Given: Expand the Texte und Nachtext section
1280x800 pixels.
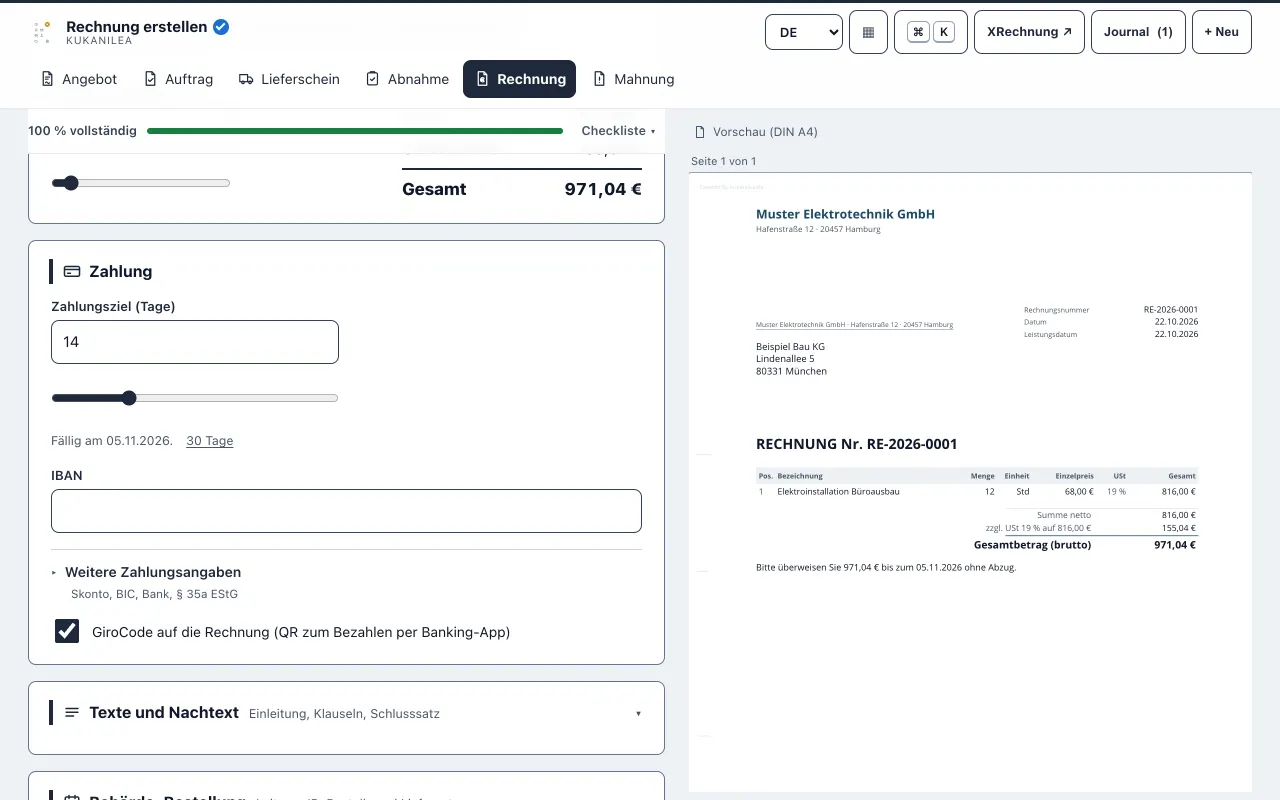Looking at the screenshot, I should pos(346,713).
